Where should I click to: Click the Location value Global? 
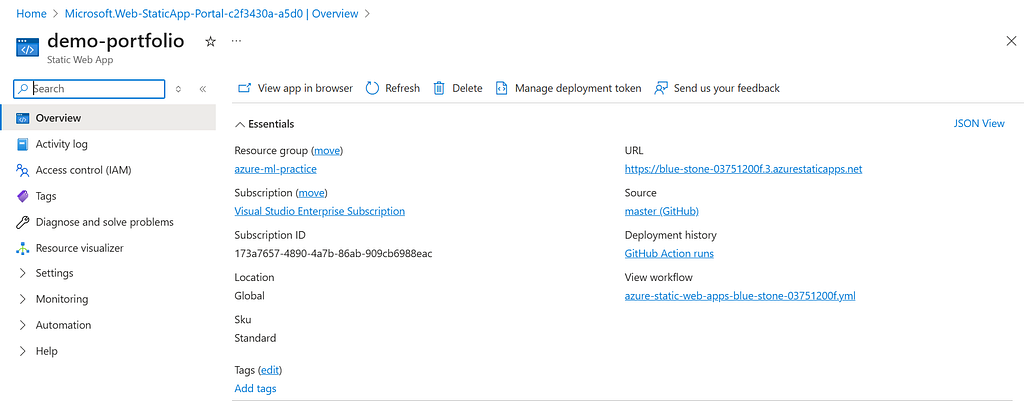coord(249,296)
